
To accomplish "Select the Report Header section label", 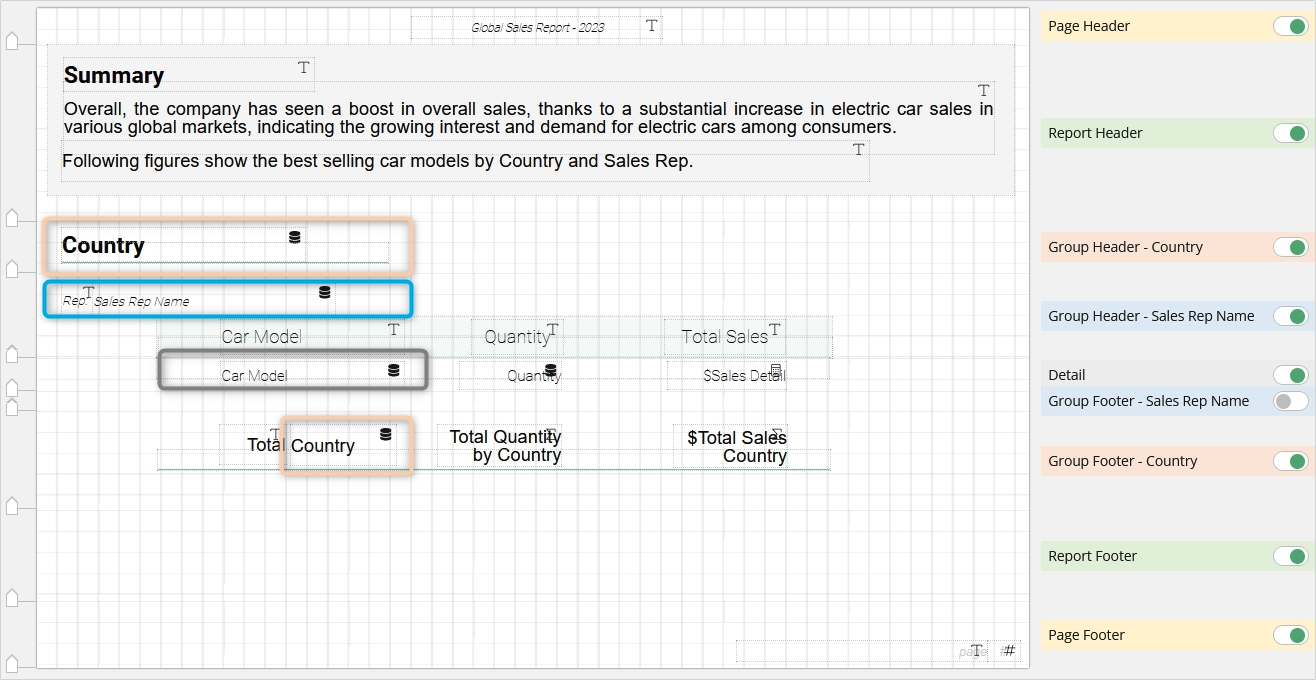I will (1095, 133).
